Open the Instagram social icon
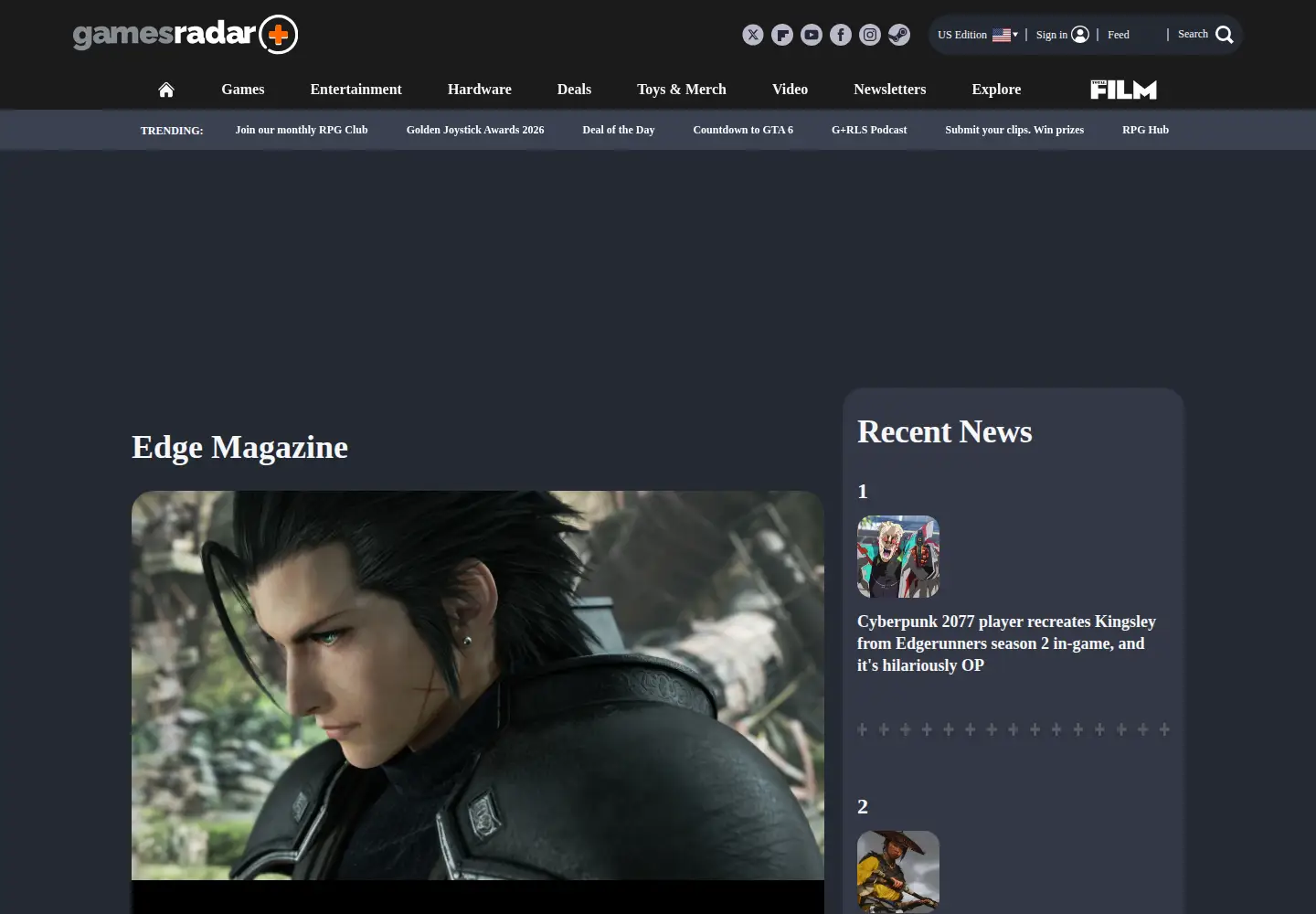The height and width of the screenshot is (914, 1316). (870, 35)
